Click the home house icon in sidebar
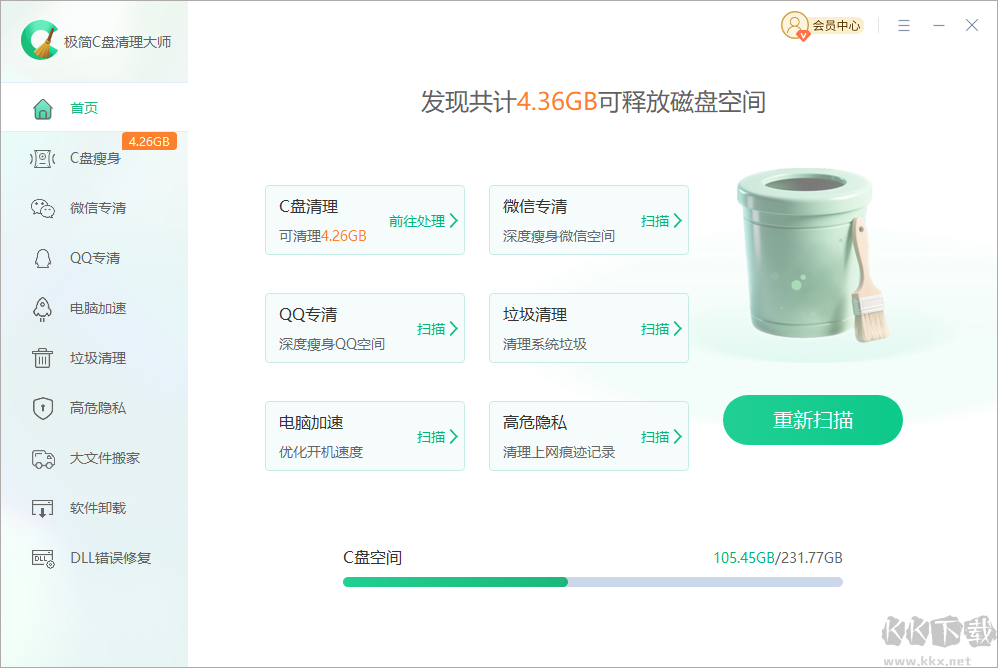Viewport: 998px width, 668px height. pyautogui.click(x=43, y=109)
